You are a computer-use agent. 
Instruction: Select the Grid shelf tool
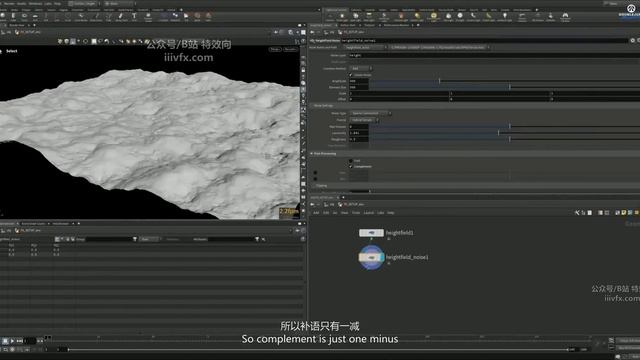[35, 16]
